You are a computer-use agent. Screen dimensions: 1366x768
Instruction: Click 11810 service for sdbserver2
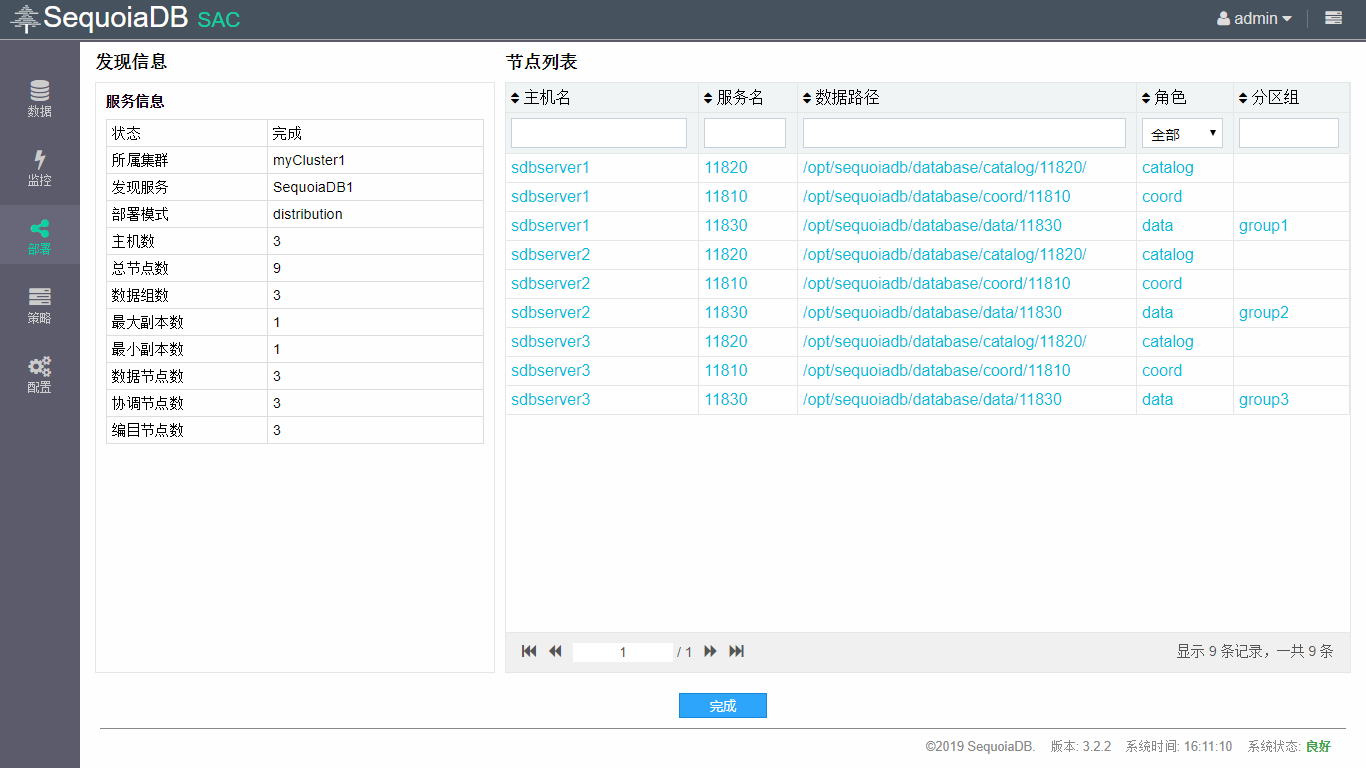coord(726,284)
